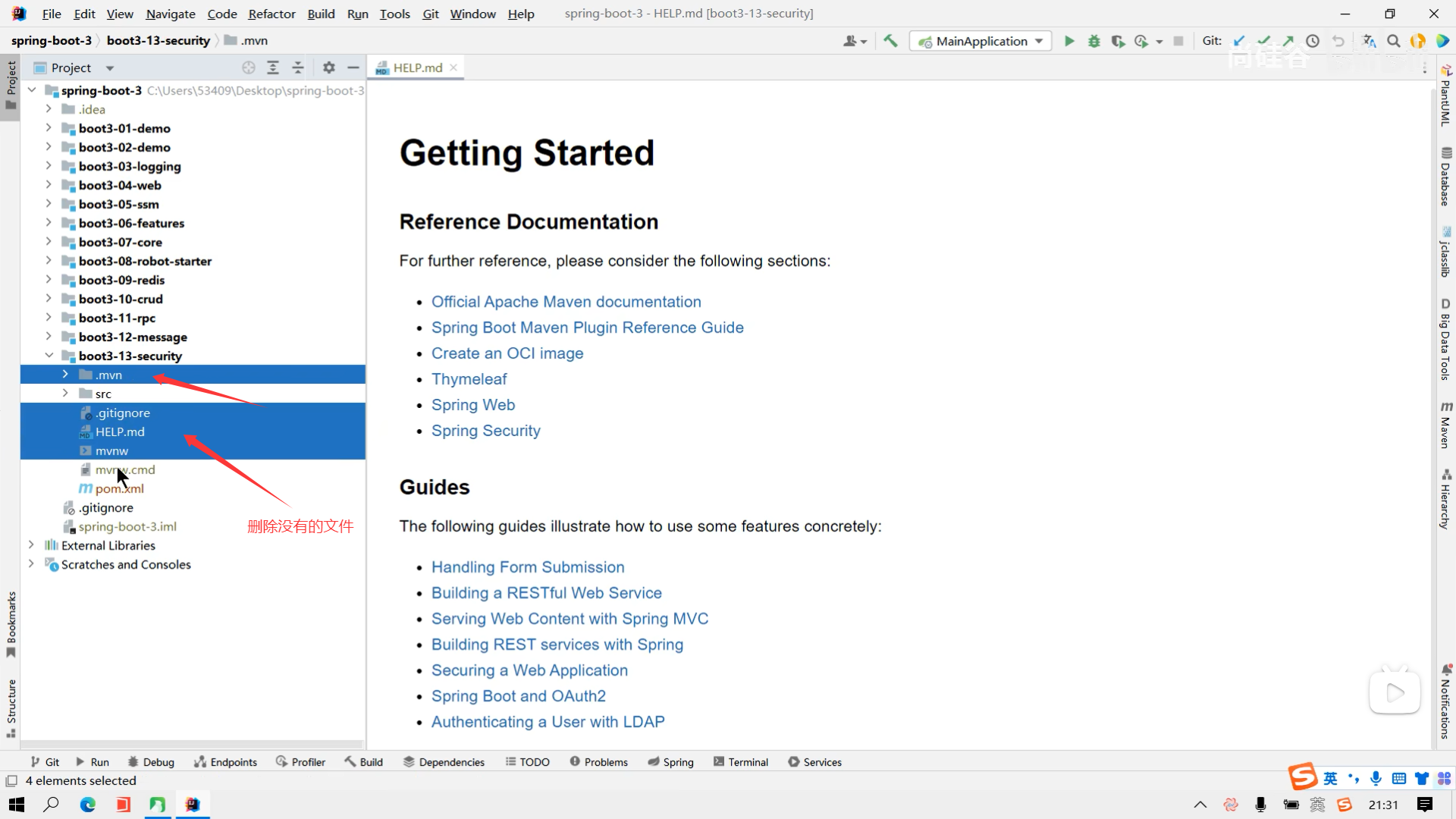Open Project panel settings gear
The height and width of the screenshot is (819, 1456).
point(328,67)
